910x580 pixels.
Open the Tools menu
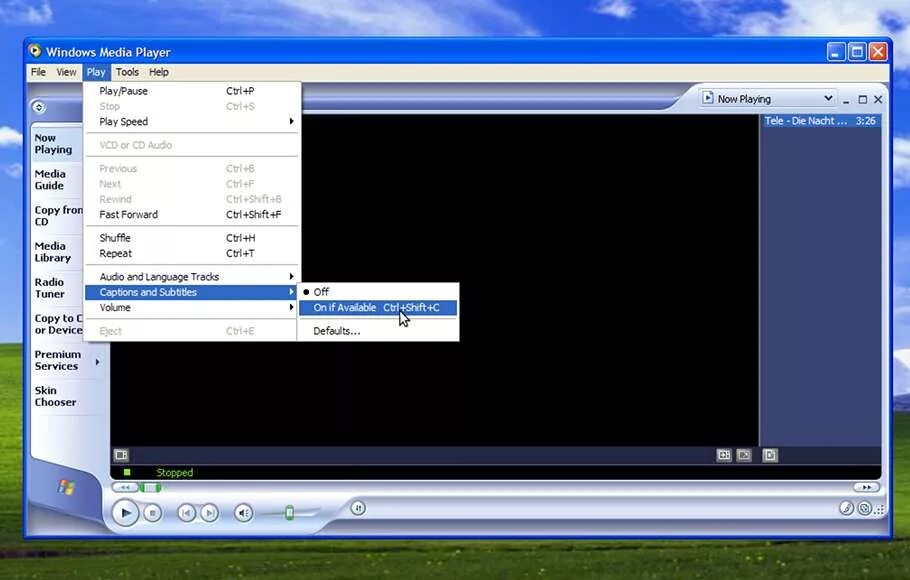[x=127, y=72]
